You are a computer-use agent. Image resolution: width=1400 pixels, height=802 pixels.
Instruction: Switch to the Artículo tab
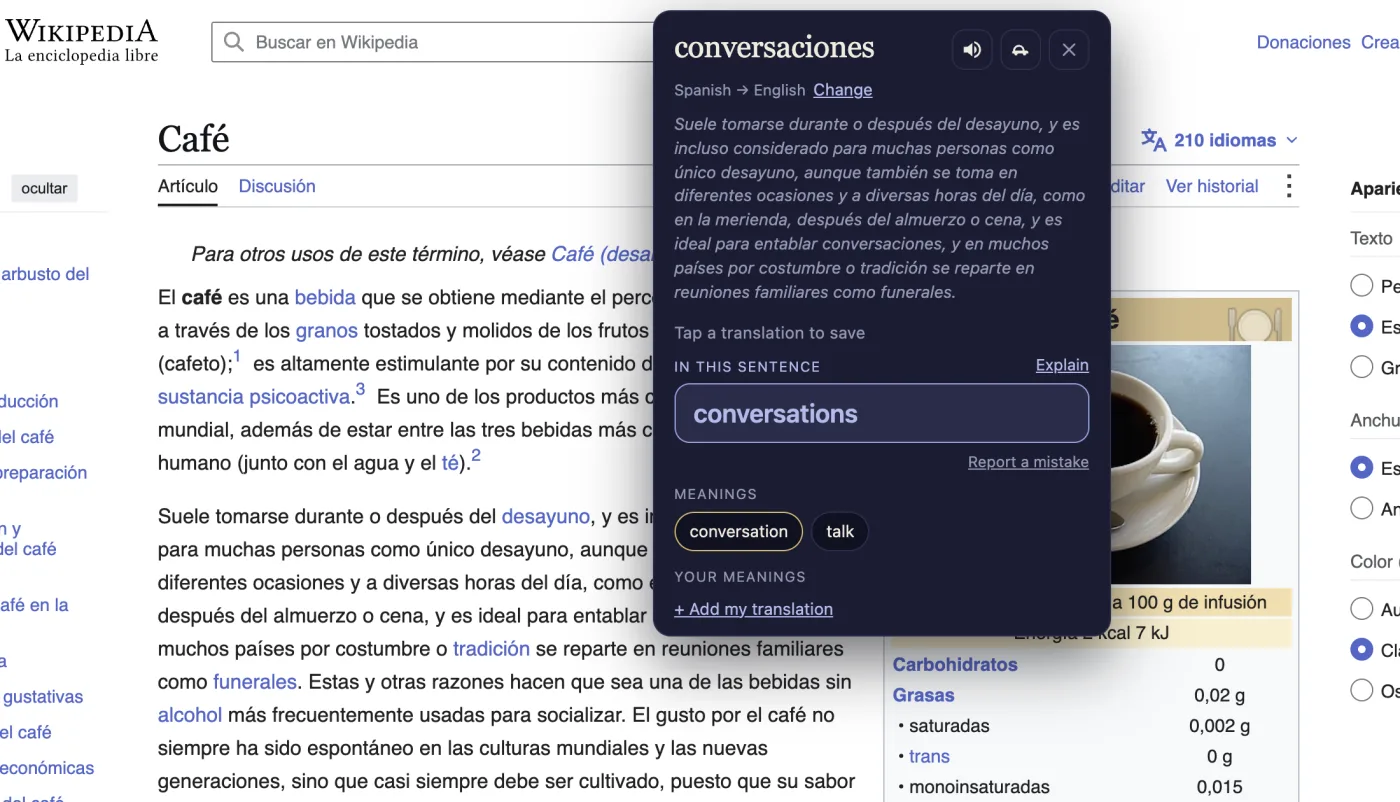coord(188,186)
